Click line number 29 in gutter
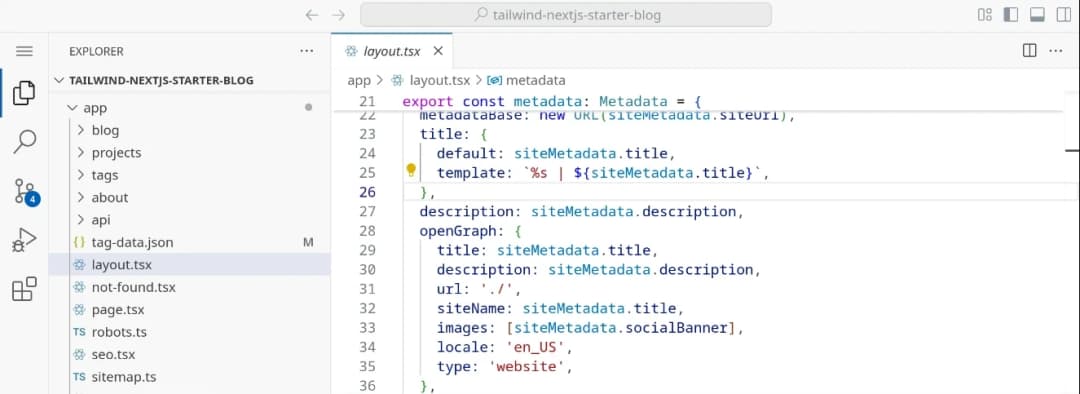 367,250
